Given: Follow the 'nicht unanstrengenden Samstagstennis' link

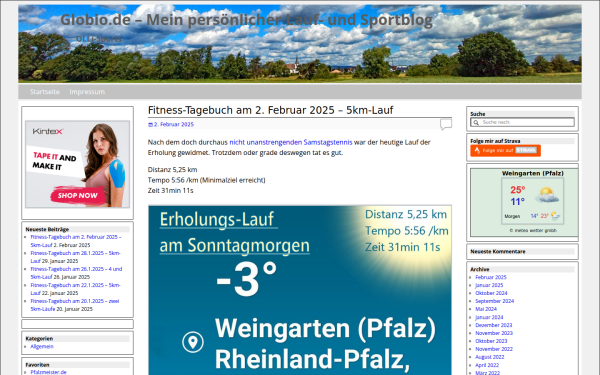Looking at the screenshot, I should point(290,142).
